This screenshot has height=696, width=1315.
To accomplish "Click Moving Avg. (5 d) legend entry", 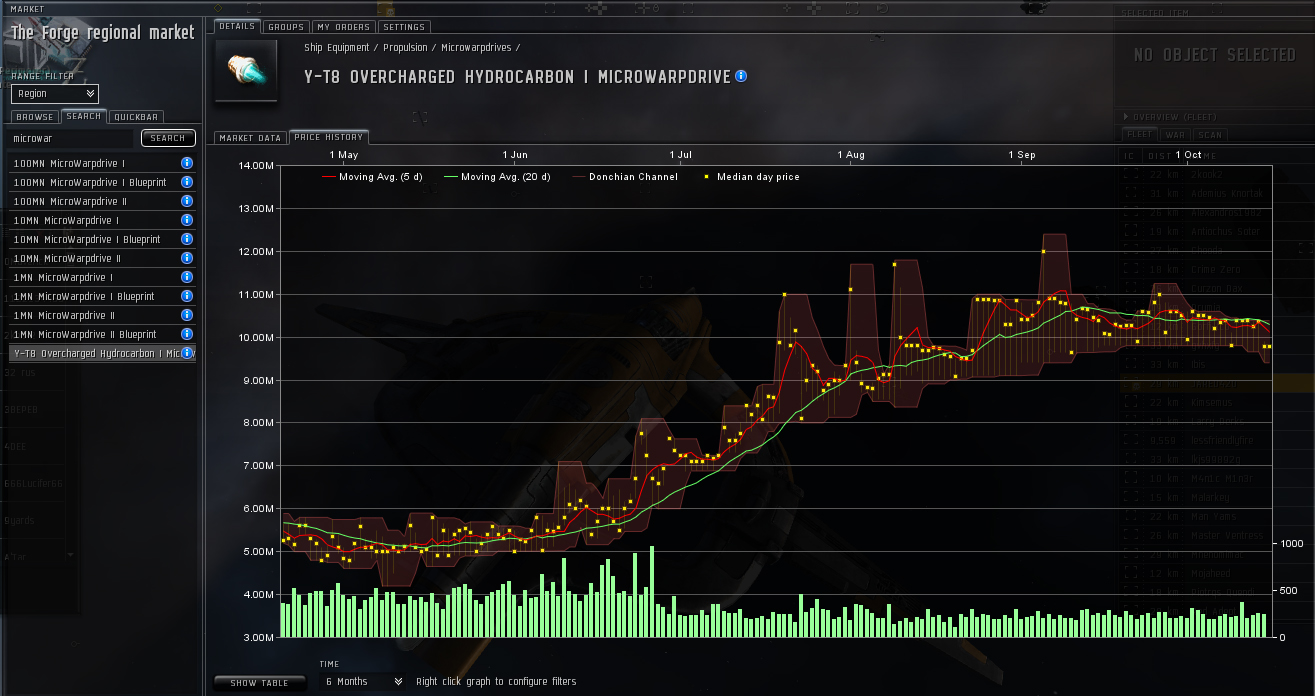I will 372,177.
